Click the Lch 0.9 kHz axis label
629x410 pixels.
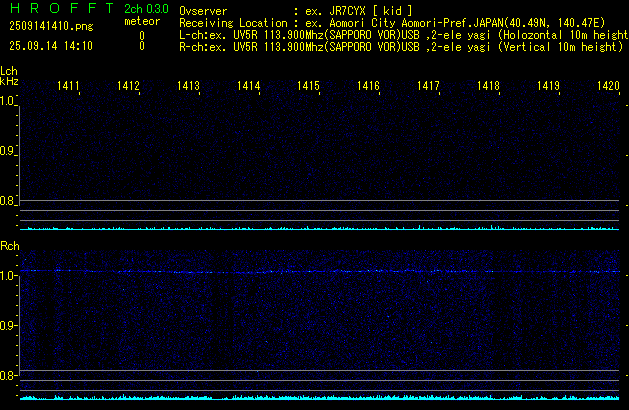pyautogui.click(x=7, y=151)
